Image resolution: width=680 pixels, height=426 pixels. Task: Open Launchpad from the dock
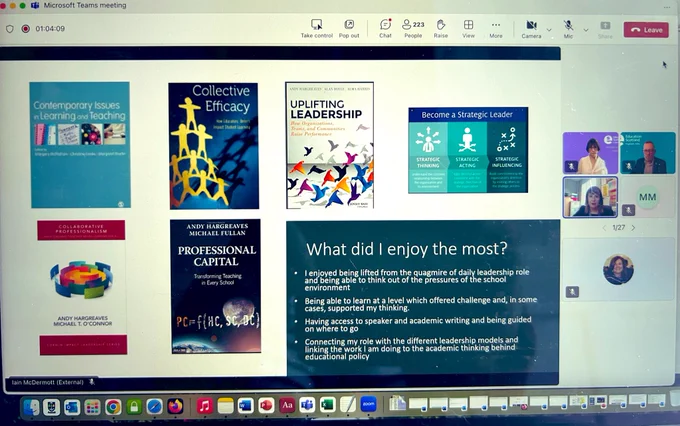[92, 406]
